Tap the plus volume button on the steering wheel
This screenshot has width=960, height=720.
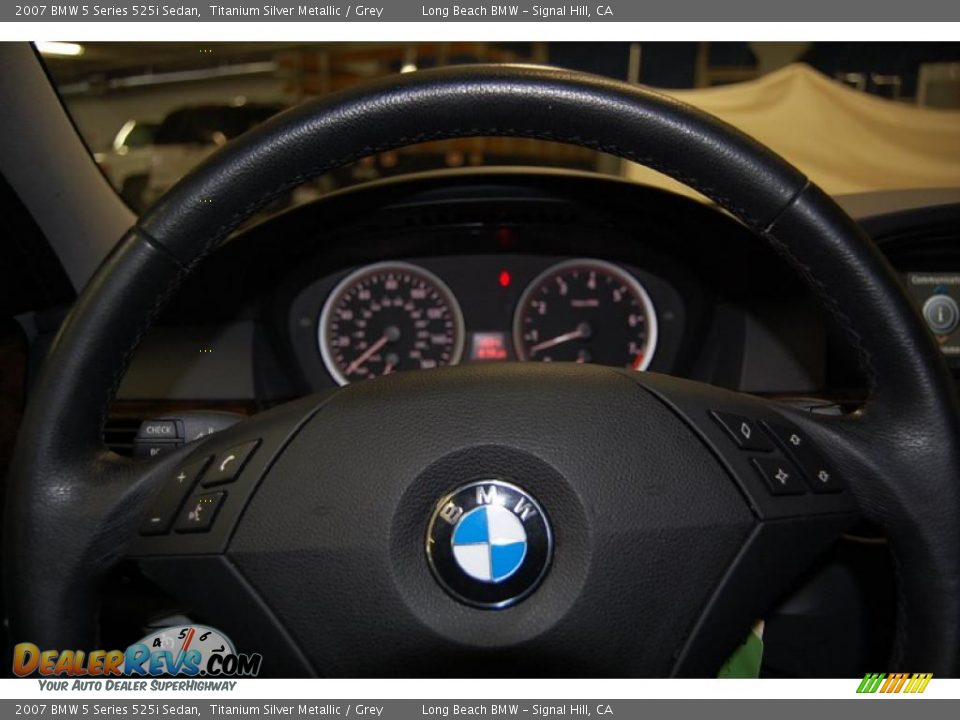[x=182, y=478]
